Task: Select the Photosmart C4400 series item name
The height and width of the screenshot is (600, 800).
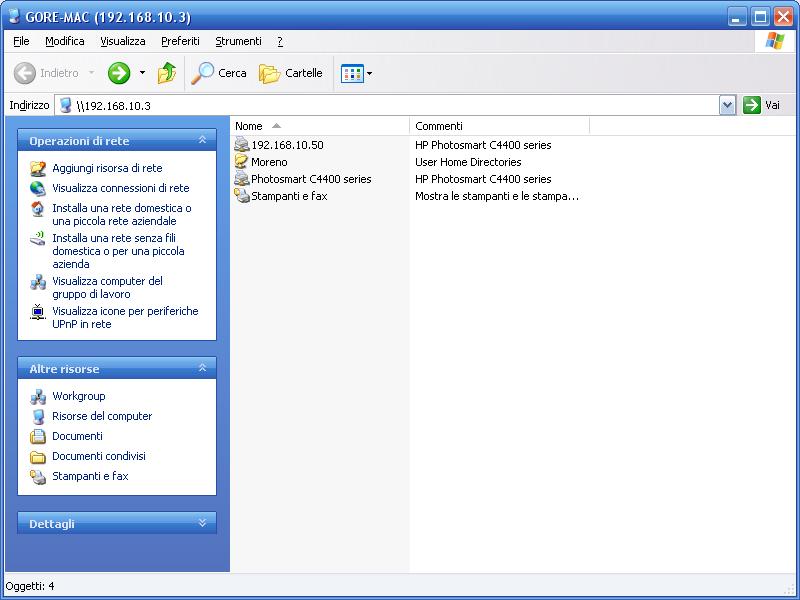Action: [x=311, y=179]
